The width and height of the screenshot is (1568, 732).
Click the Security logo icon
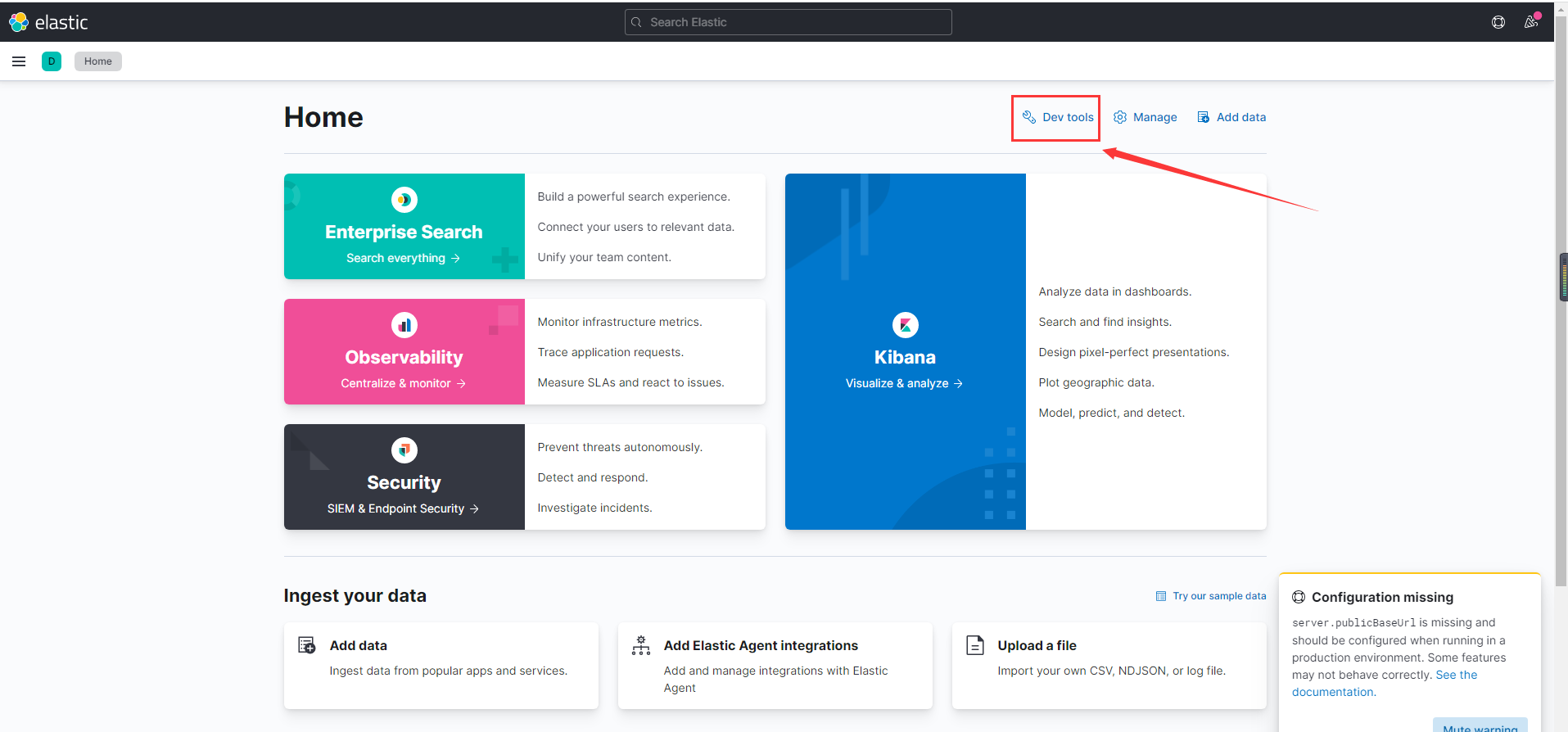pos(404,450)
